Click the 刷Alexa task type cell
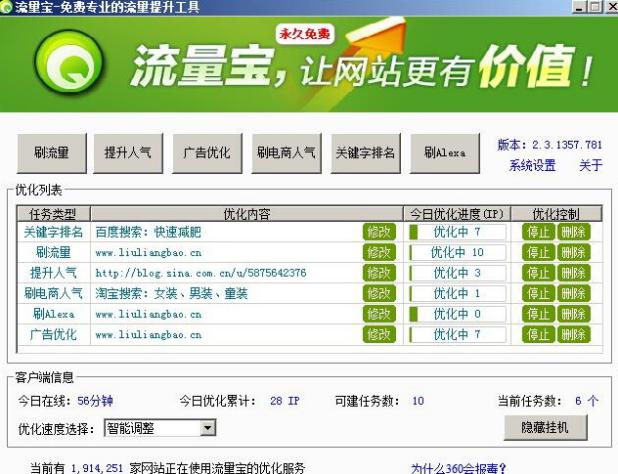Screen dimensions: 618x474 click(x=53, y=314)
